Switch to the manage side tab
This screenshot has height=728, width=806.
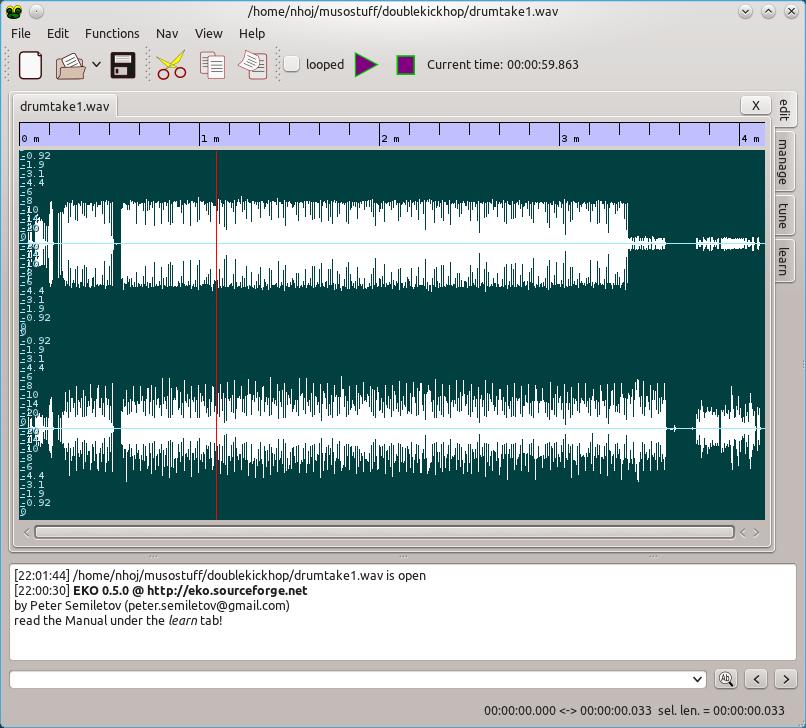point(783,161)
